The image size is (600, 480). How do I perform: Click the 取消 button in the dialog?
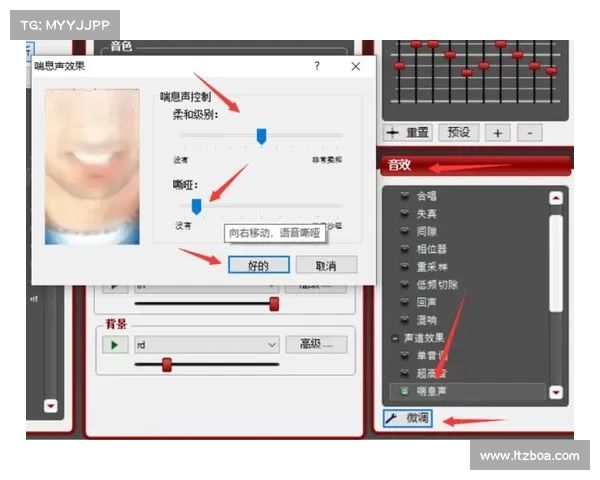point(326,265)
